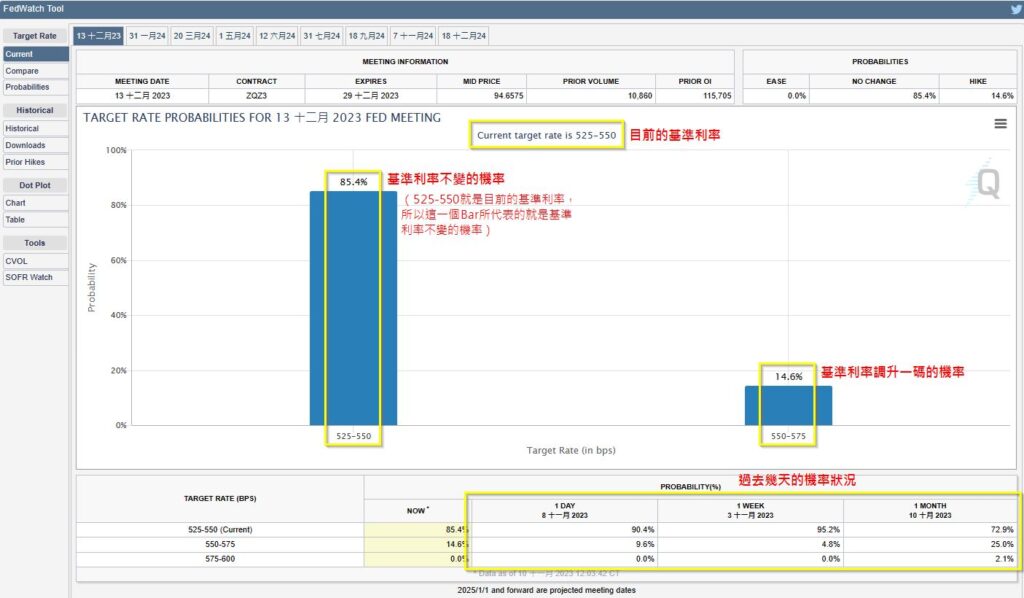This screenshot has width=1024, height=598.
Task: Open the Dot Plot Table item
Action: pyautogui.click(x=35, y=219)
